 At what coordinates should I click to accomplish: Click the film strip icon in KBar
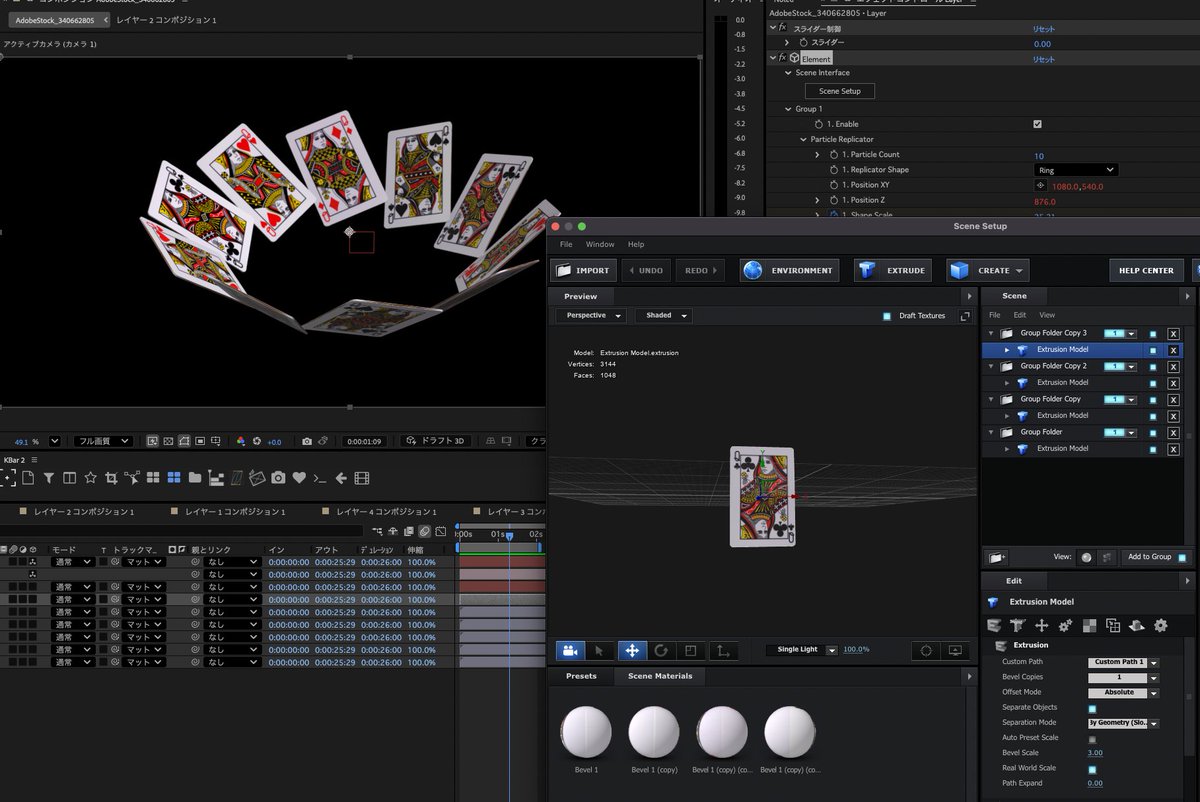[x=362, y=478]
